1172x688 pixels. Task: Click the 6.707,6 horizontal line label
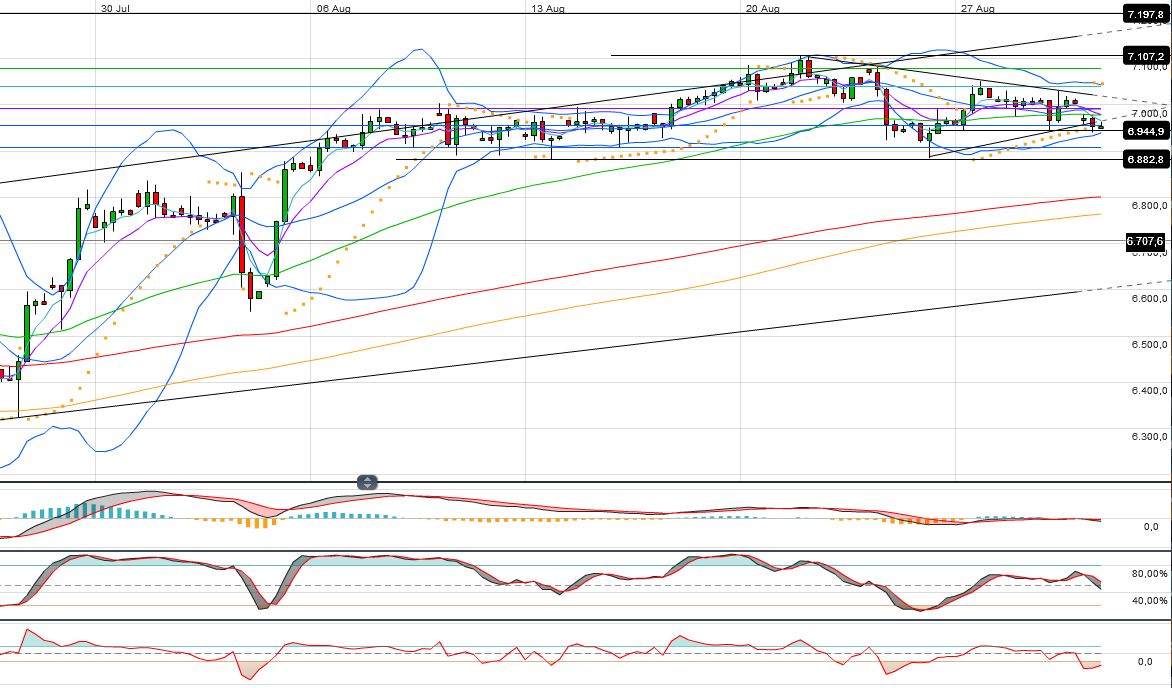(x=1146, y=242)
